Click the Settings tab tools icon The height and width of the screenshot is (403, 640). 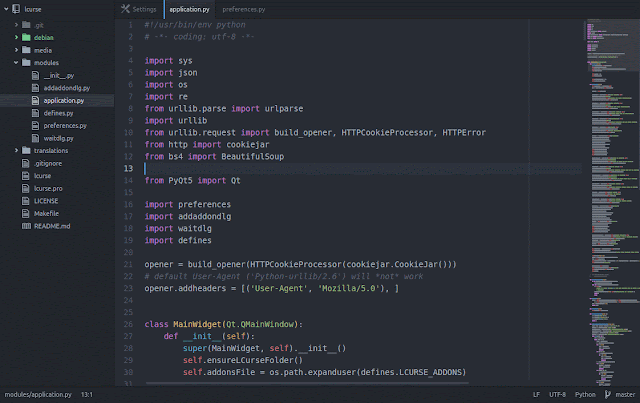[125, 9]
